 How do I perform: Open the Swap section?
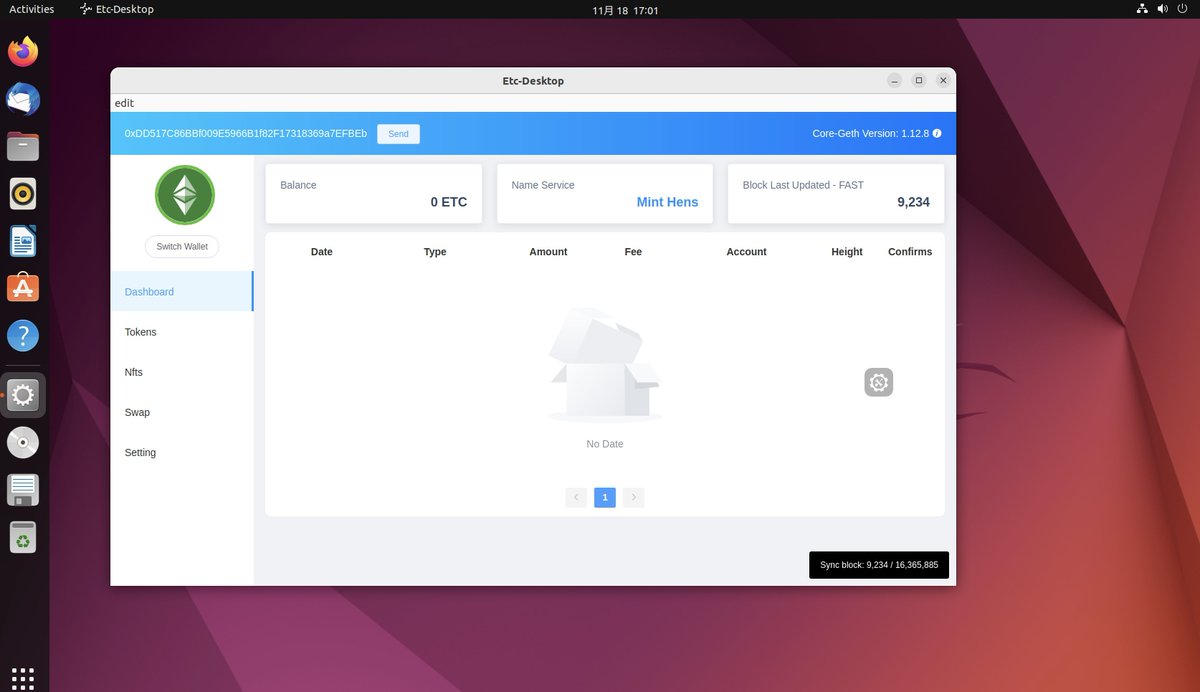(x=182, y=412)
